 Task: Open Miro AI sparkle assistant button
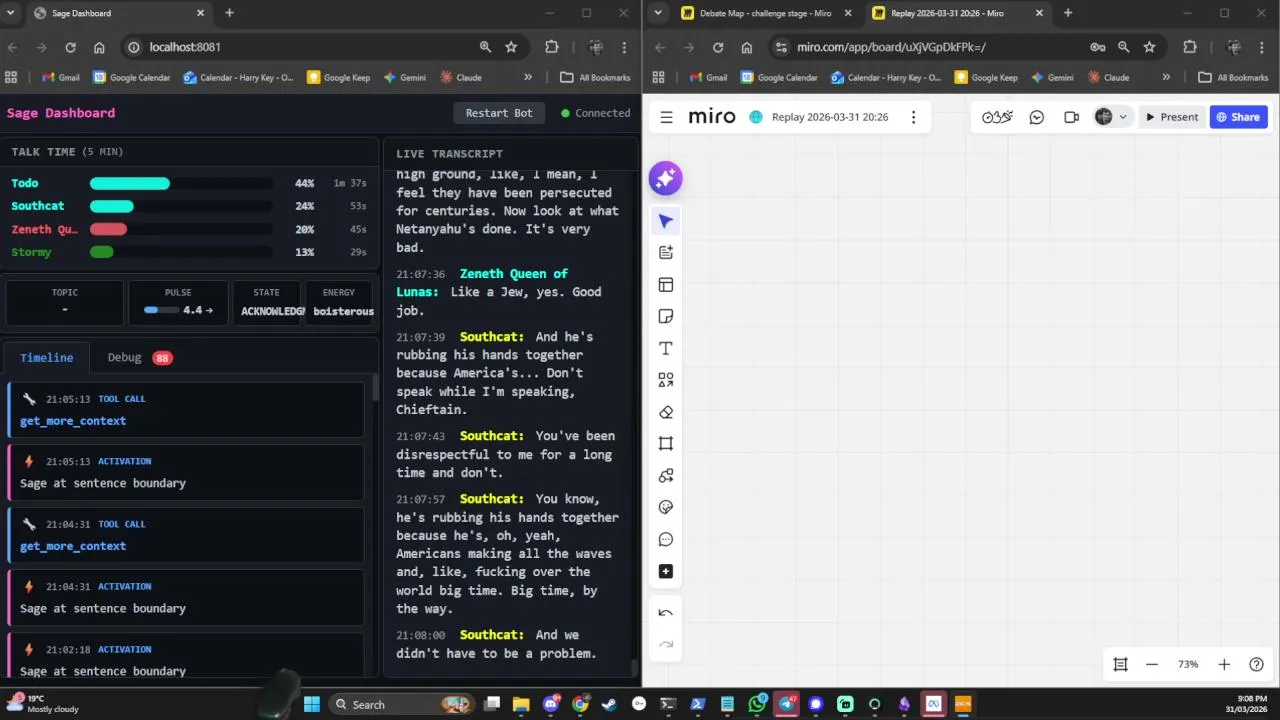click(665, 178)
